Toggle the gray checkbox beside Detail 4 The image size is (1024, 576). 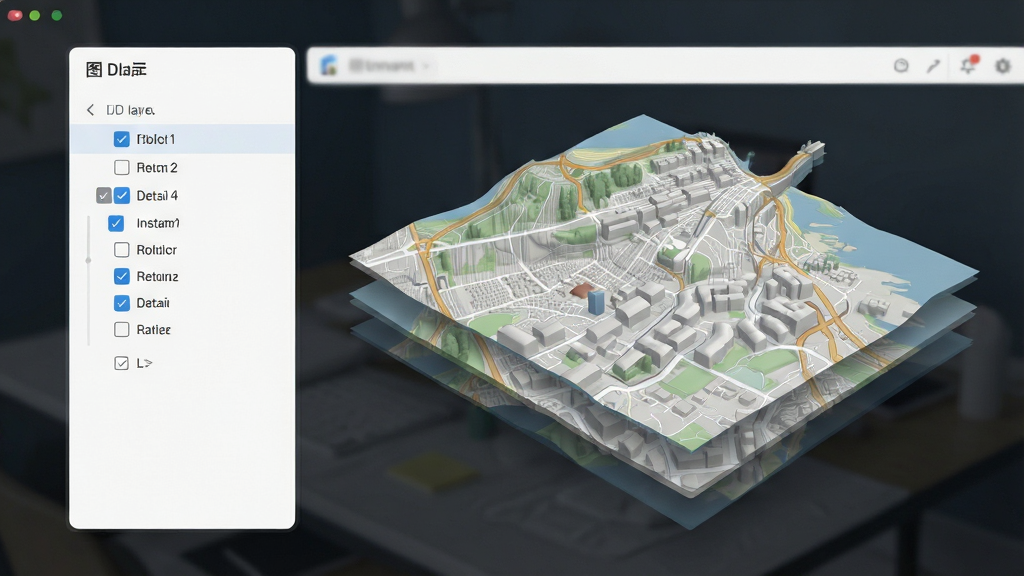(104, 195)
